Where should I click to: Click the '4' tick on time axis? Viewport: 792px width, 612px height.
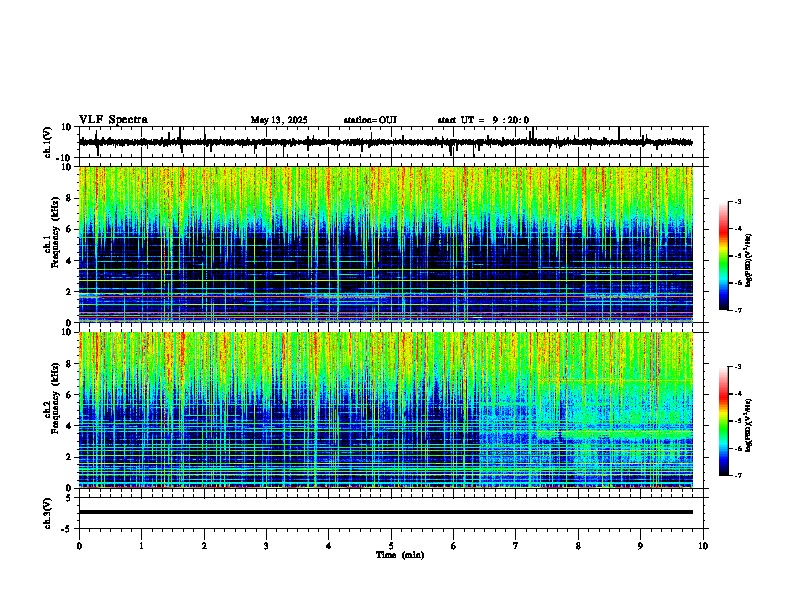tap(328, 546)
